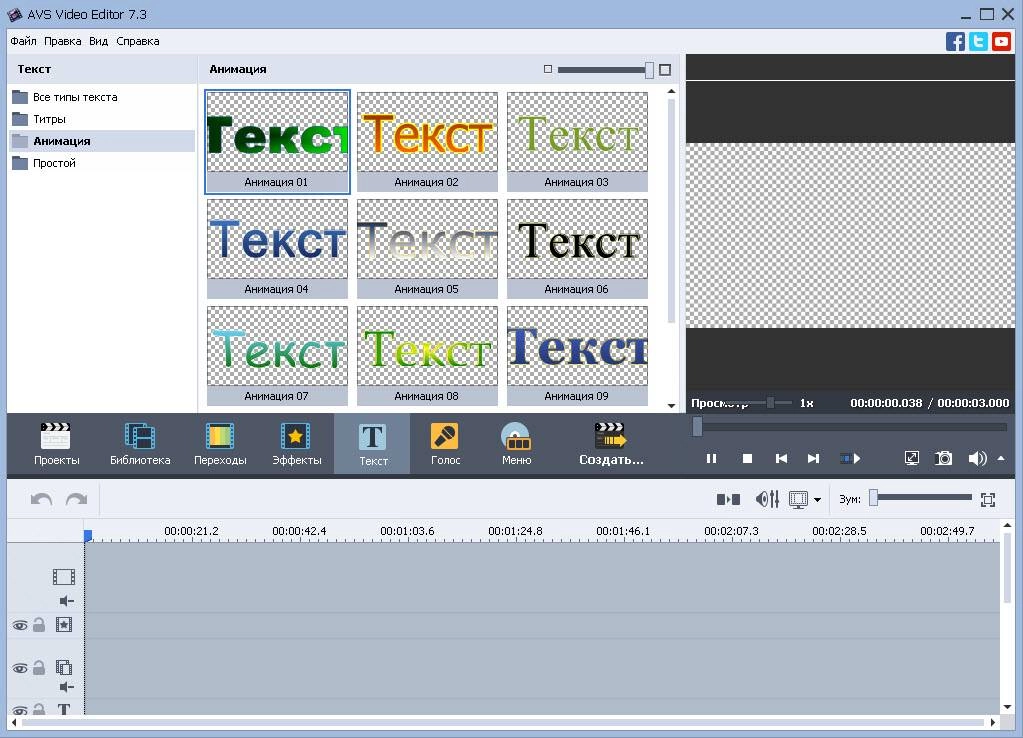Select Все типы текста folder

102,97
